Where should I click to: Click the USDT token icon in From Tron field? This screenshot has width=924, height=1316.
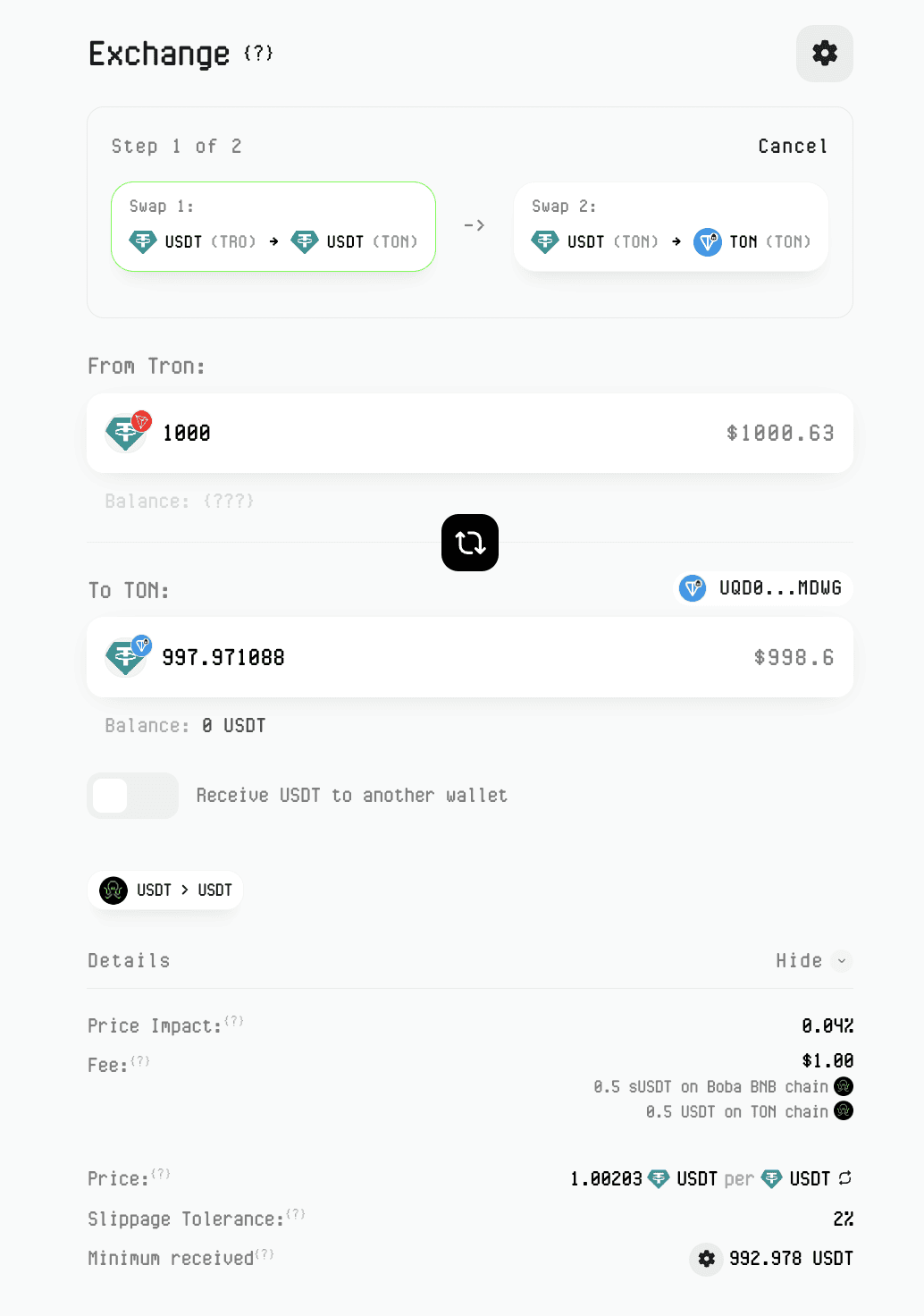pos(125,433)
